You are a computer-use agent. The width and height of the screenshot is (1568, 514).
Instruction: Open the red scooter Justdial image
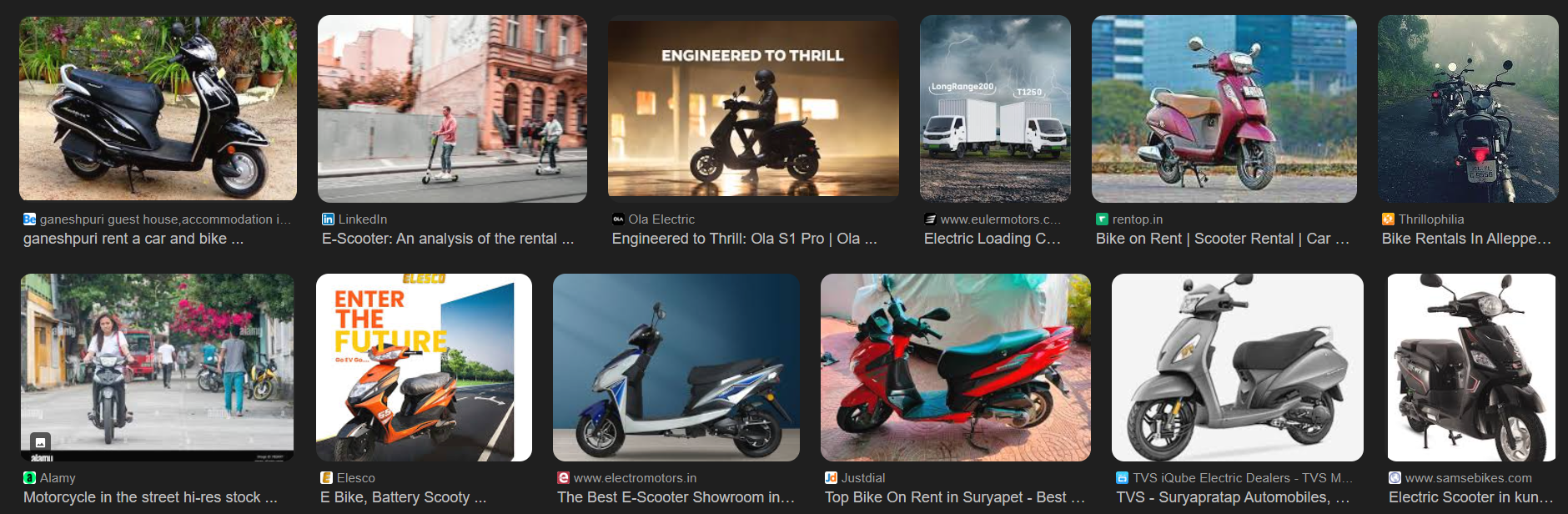[956, 367]
